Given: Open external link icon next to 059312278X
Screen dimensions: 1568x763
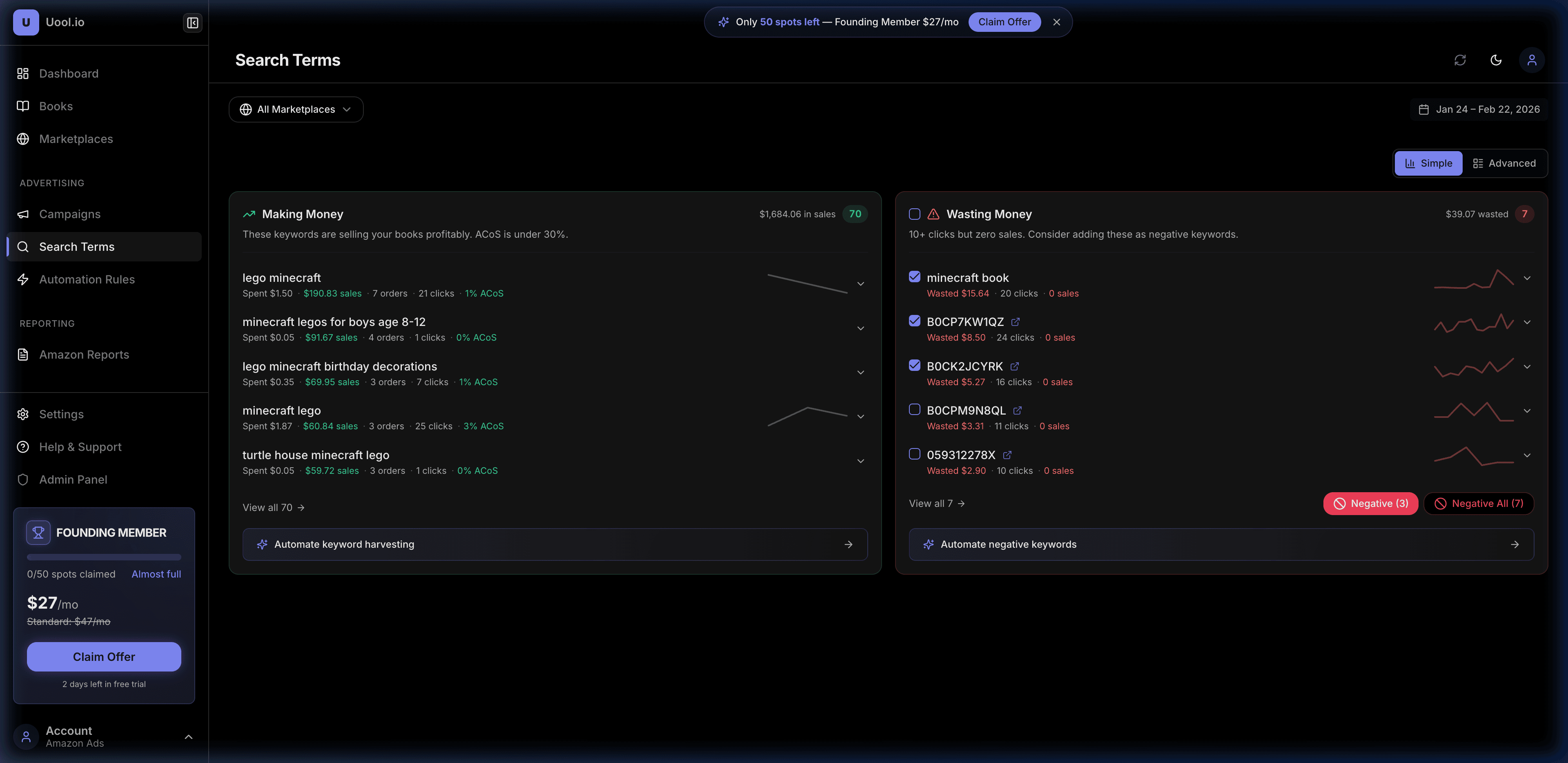Looking at the screenshot, I should coord(1007,455).
